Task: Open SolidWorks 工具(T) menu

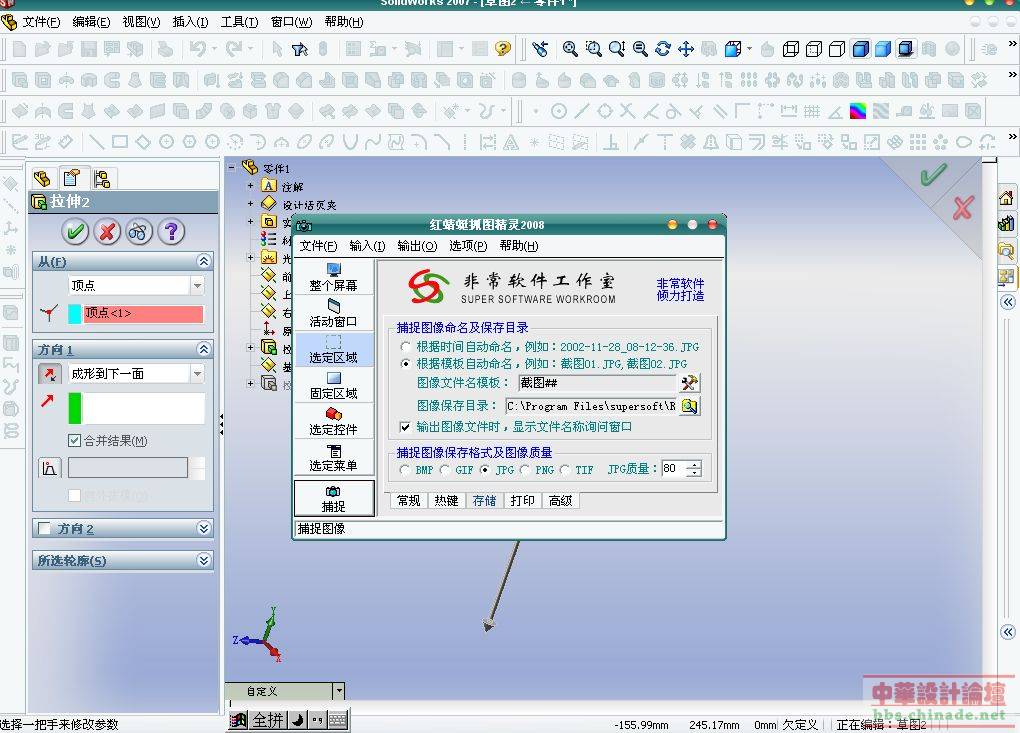Action: pos(239,22)
